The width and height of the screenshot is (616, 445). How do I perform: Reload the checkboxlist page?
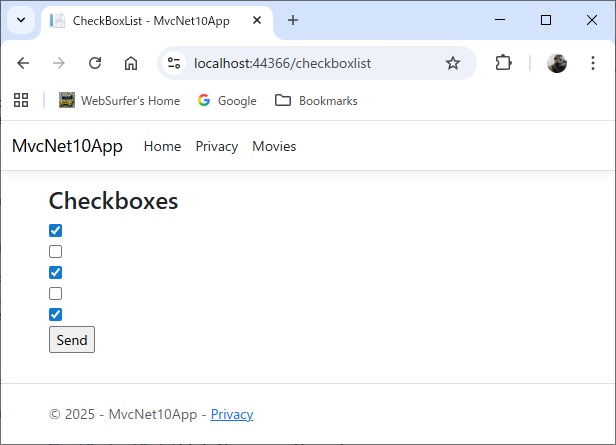[x=95, y=63]
